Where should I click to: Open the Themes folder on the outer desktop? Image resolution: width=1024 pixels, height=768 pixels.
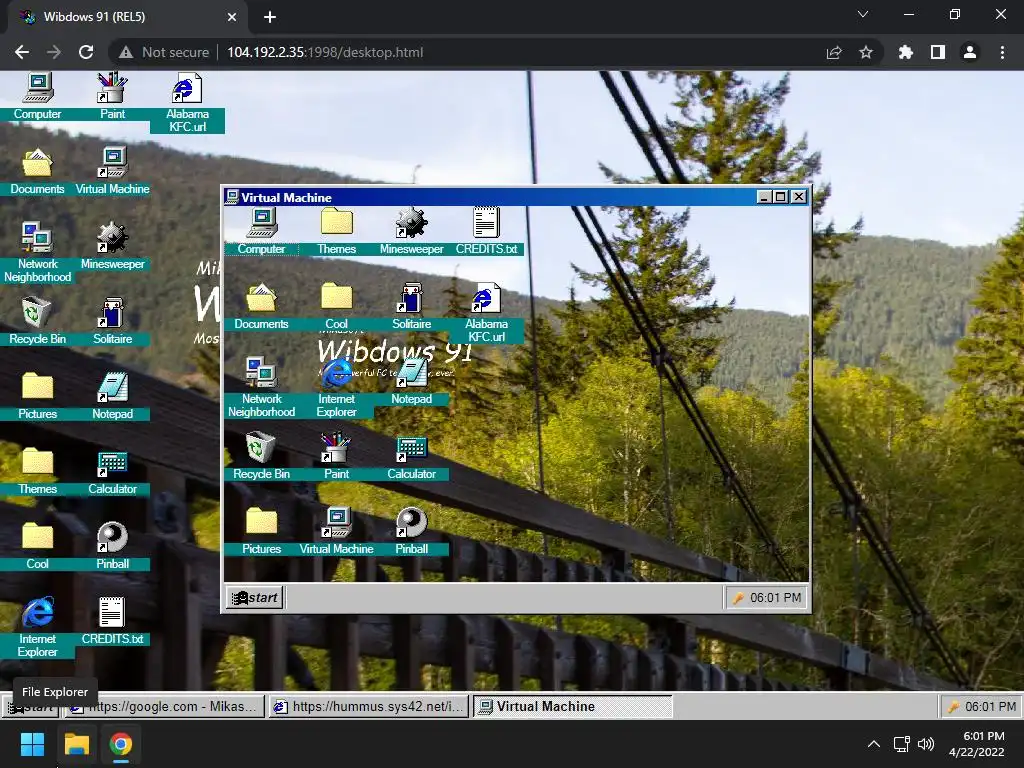click(x=37, y=472)
